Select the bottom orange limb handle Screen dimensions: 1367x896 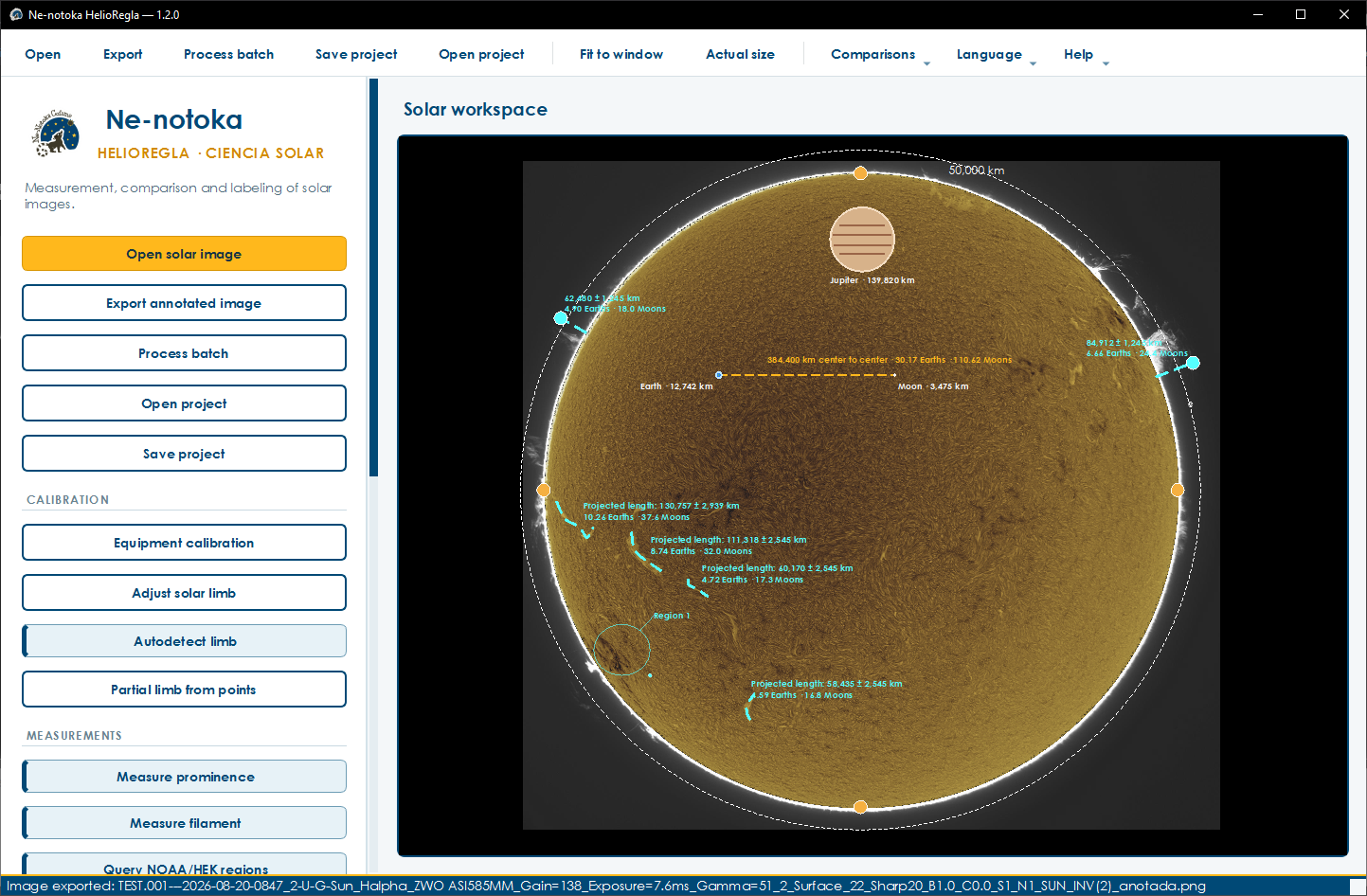(860, 807)
